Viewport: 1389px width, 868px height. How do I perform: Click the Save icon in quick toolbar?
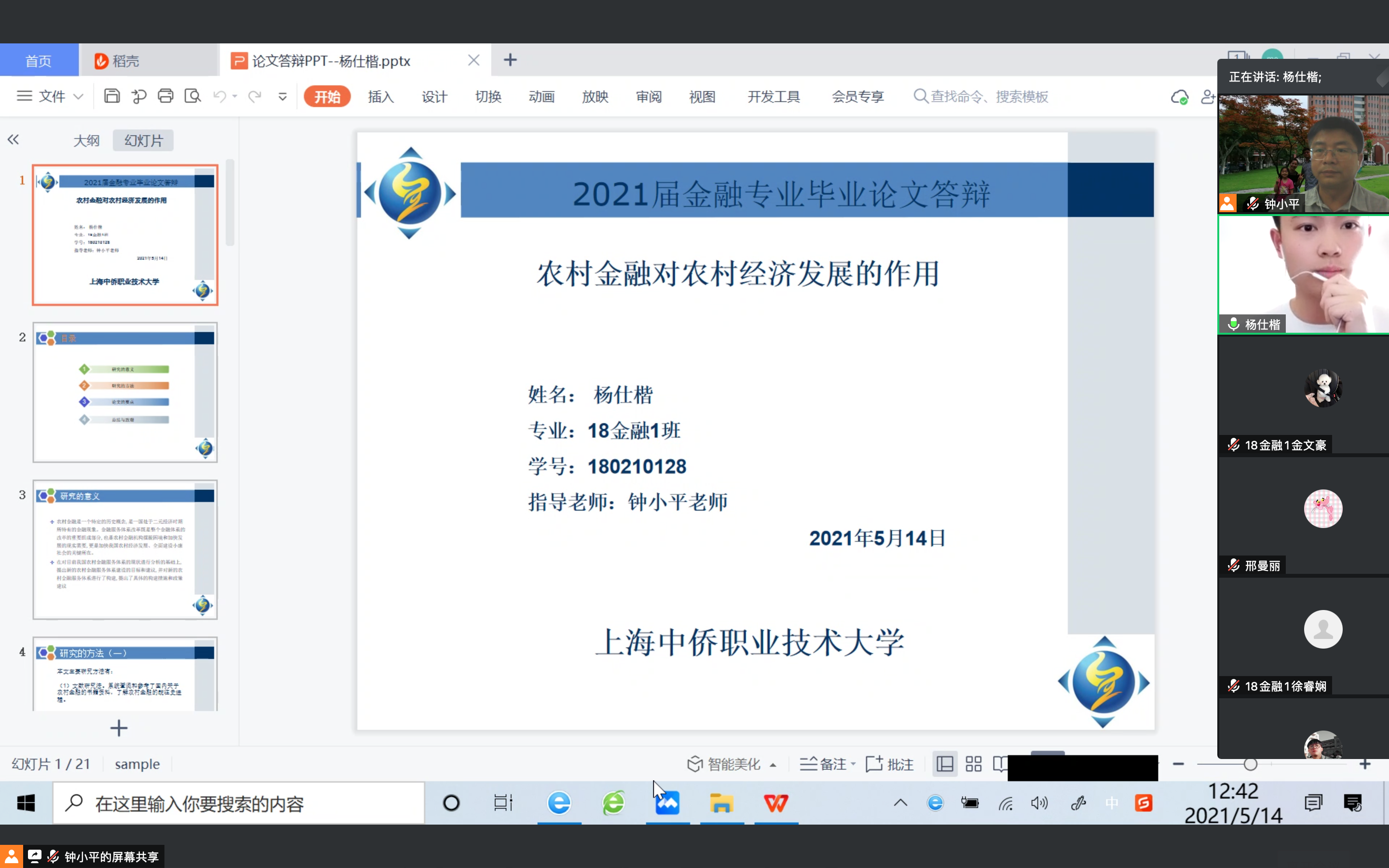[112, 96]
